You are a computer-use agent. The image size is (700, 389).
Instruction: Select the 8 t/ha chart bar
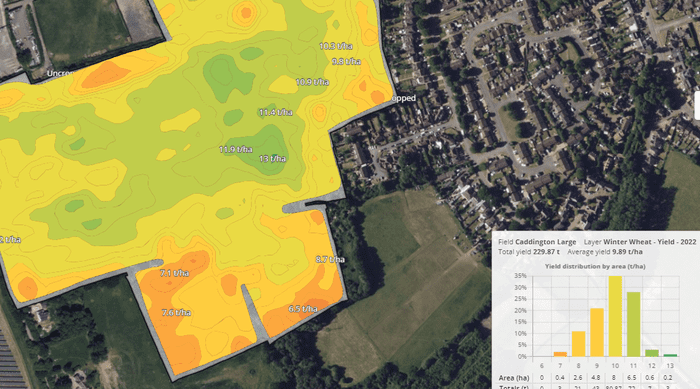579,344
